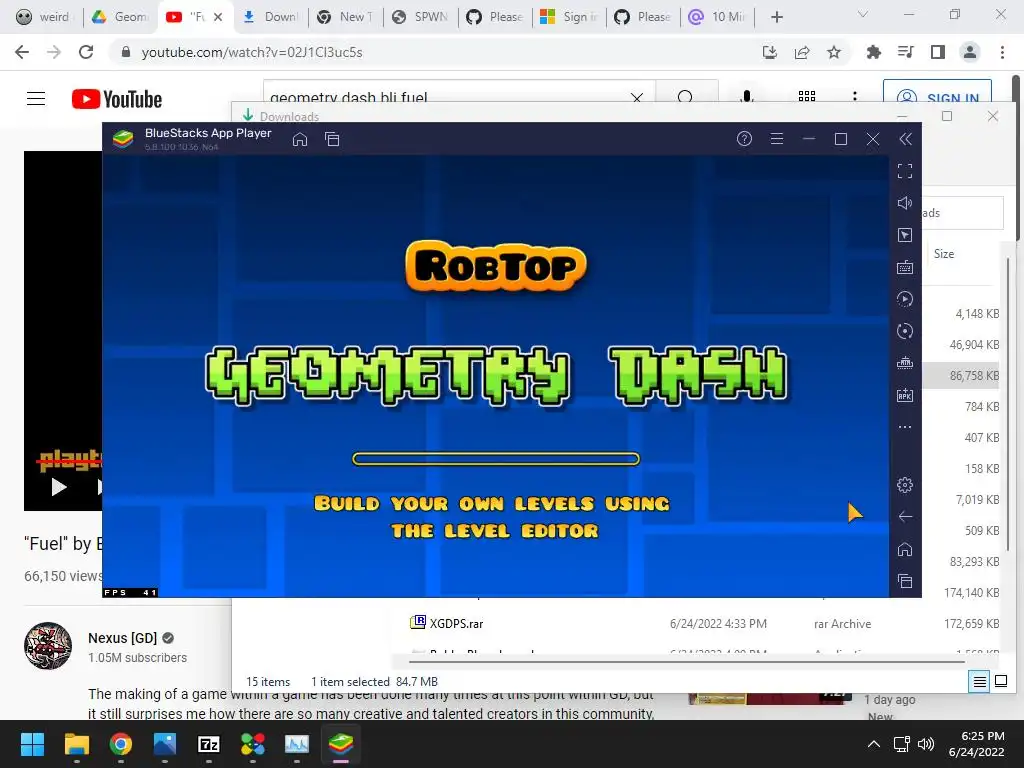Open YouTube settings three-dot menu
This screenshot has width=1024, height=768.
pos(855,97)
